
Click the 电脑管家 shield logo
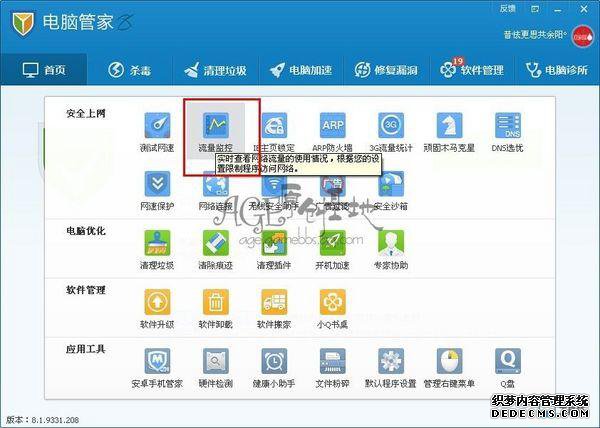[23, 23]
